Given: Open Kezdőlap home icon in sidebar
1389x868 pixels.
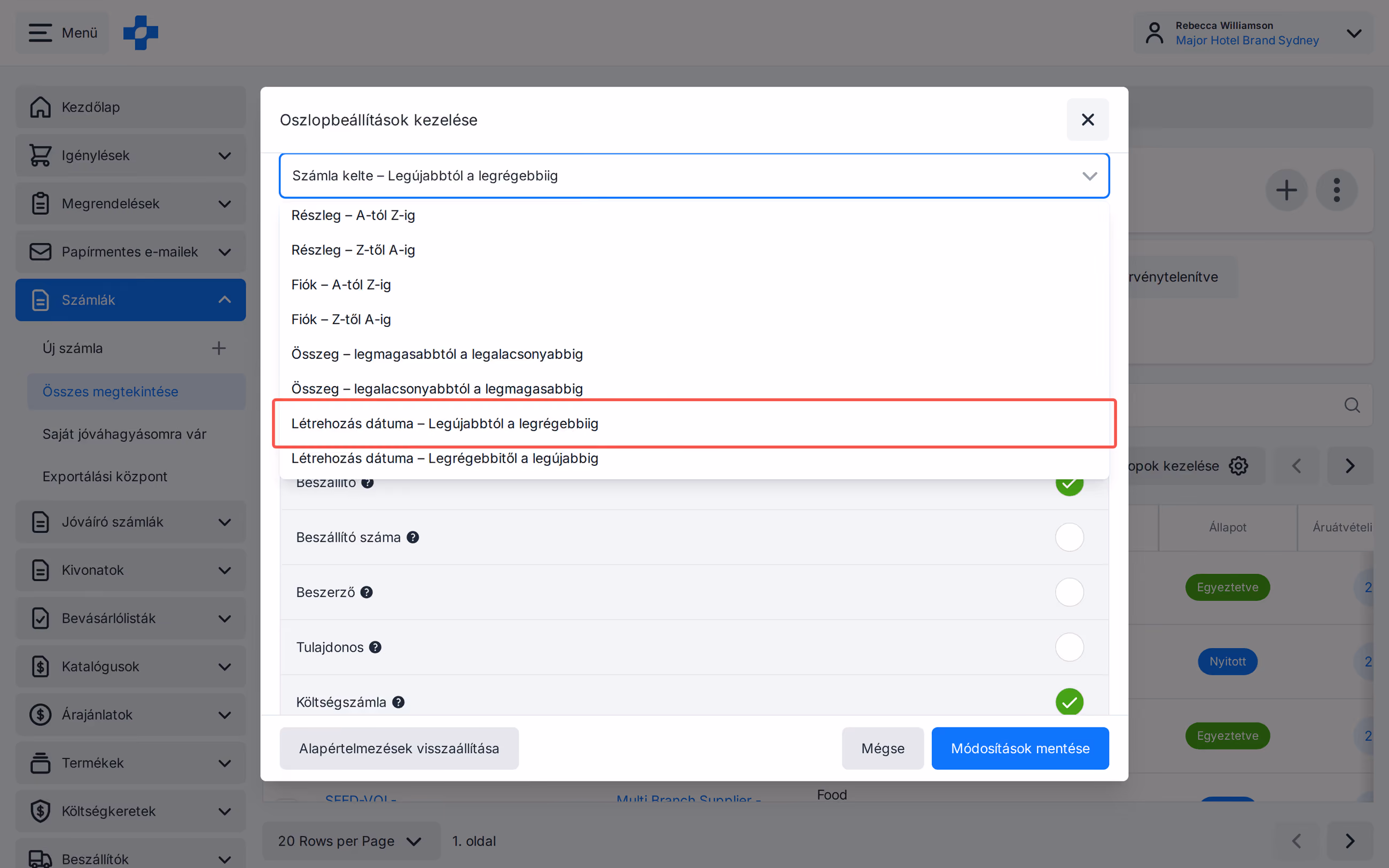Looking at the screenshot, I should (x=40, y=107).
